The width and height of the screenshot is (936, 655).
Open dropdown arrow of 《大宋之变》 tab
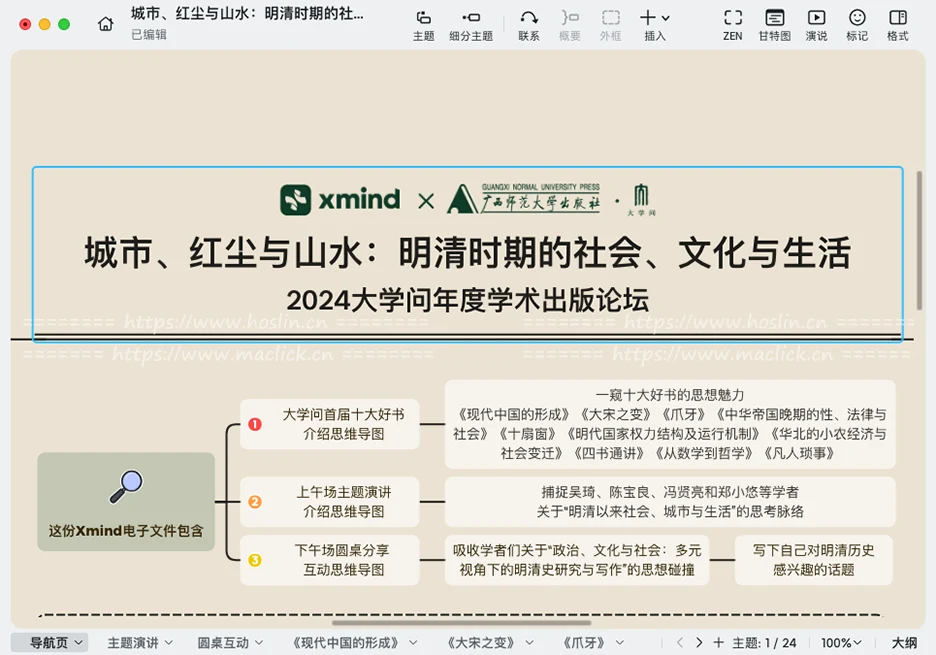(x=529, y=643)
